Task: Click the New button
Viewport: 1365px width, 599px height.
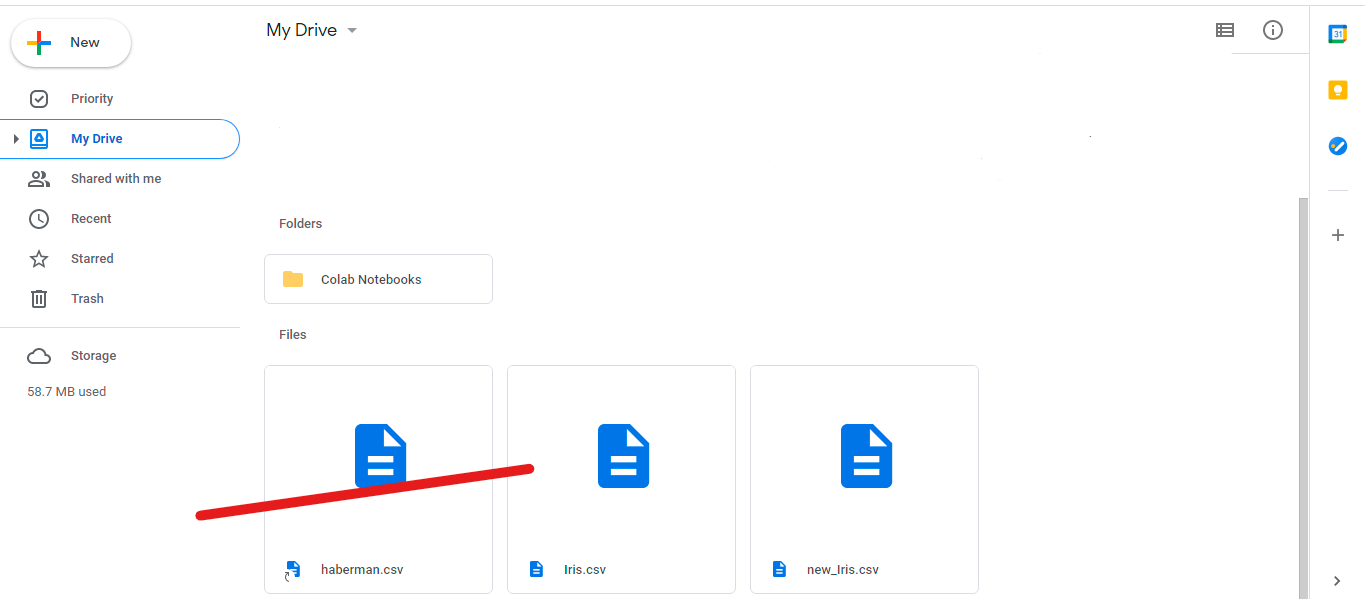Action: 71,43
